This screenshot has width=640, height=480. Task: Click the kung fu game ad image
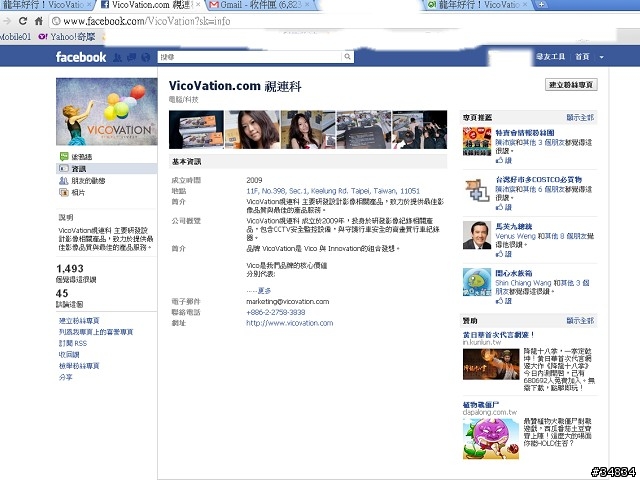(x=491, y=364)
